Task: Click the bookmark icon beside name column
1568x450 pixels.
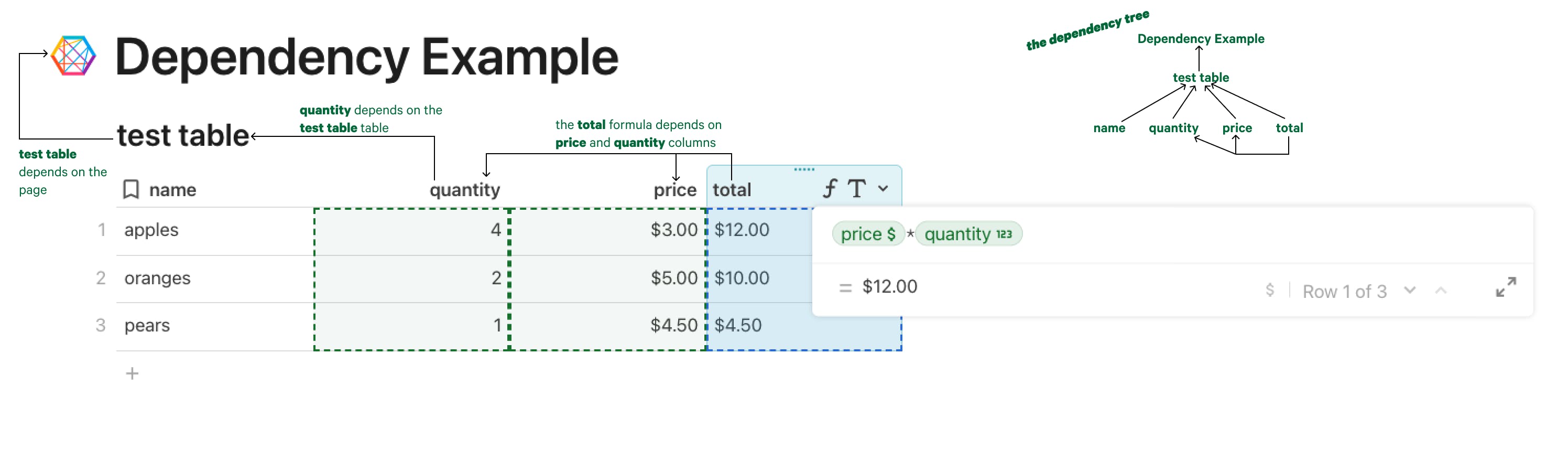Action: 131,189
